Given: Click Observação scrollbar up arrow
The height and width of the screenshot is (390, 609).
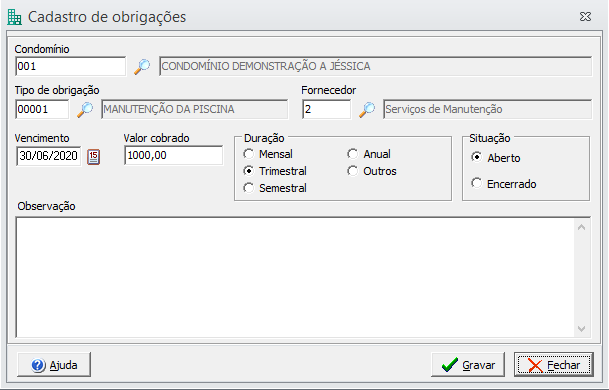Looking at the screenshot, I should [x=581, y=228].
